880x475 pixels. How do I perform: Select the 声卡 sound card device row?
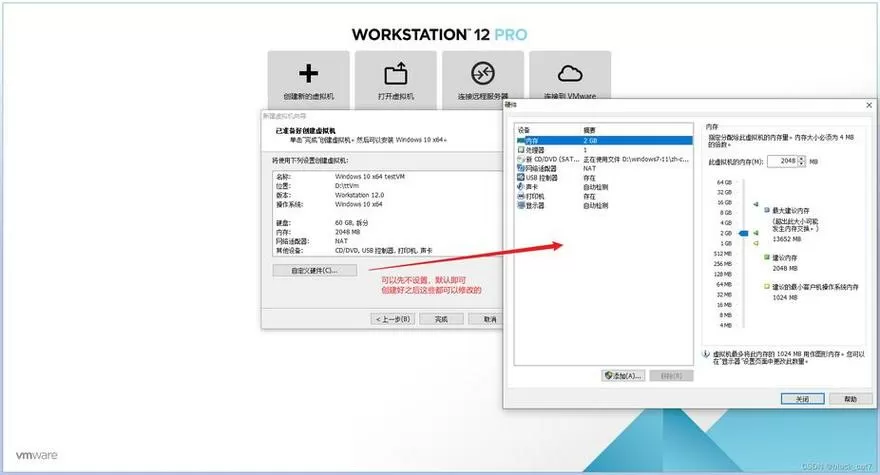tap(604, 187)
